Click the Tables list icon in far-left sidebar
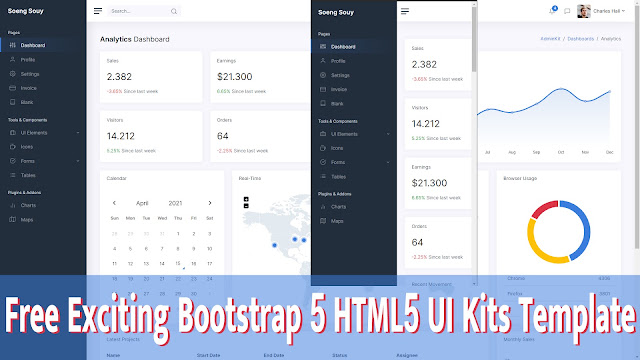 click(x=13, y=175)
